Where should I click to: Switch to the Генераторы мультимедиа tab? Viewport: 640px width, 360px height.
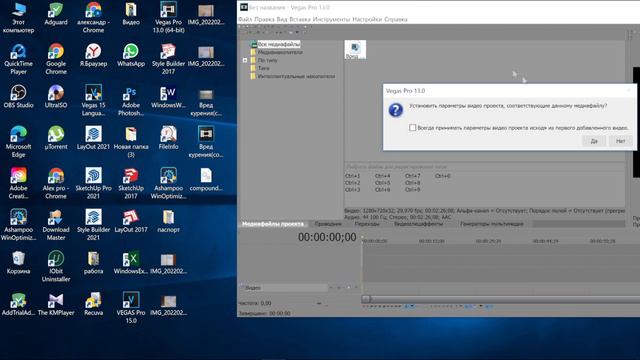pos(492,224)
